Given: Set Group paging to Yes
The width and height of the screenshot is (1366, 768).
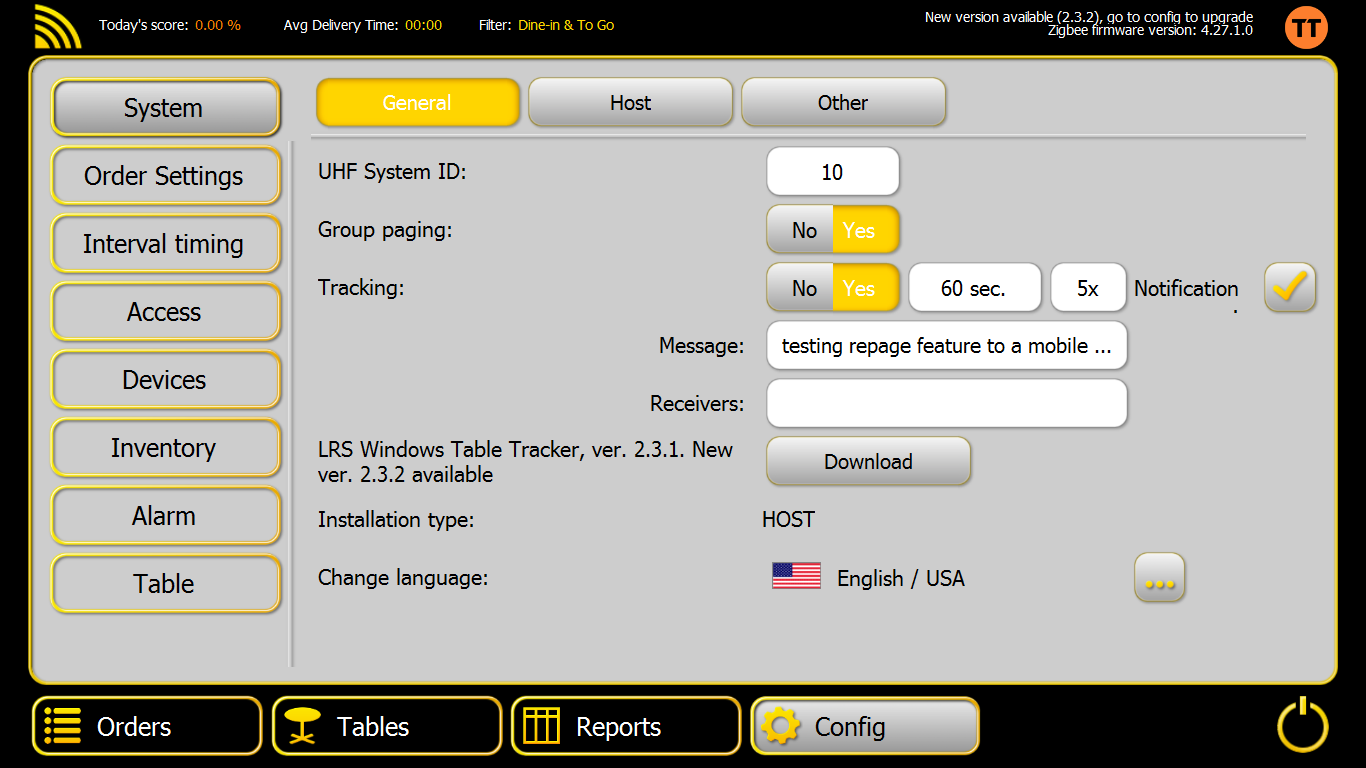Looking at the screenshot, I should 866,230.
